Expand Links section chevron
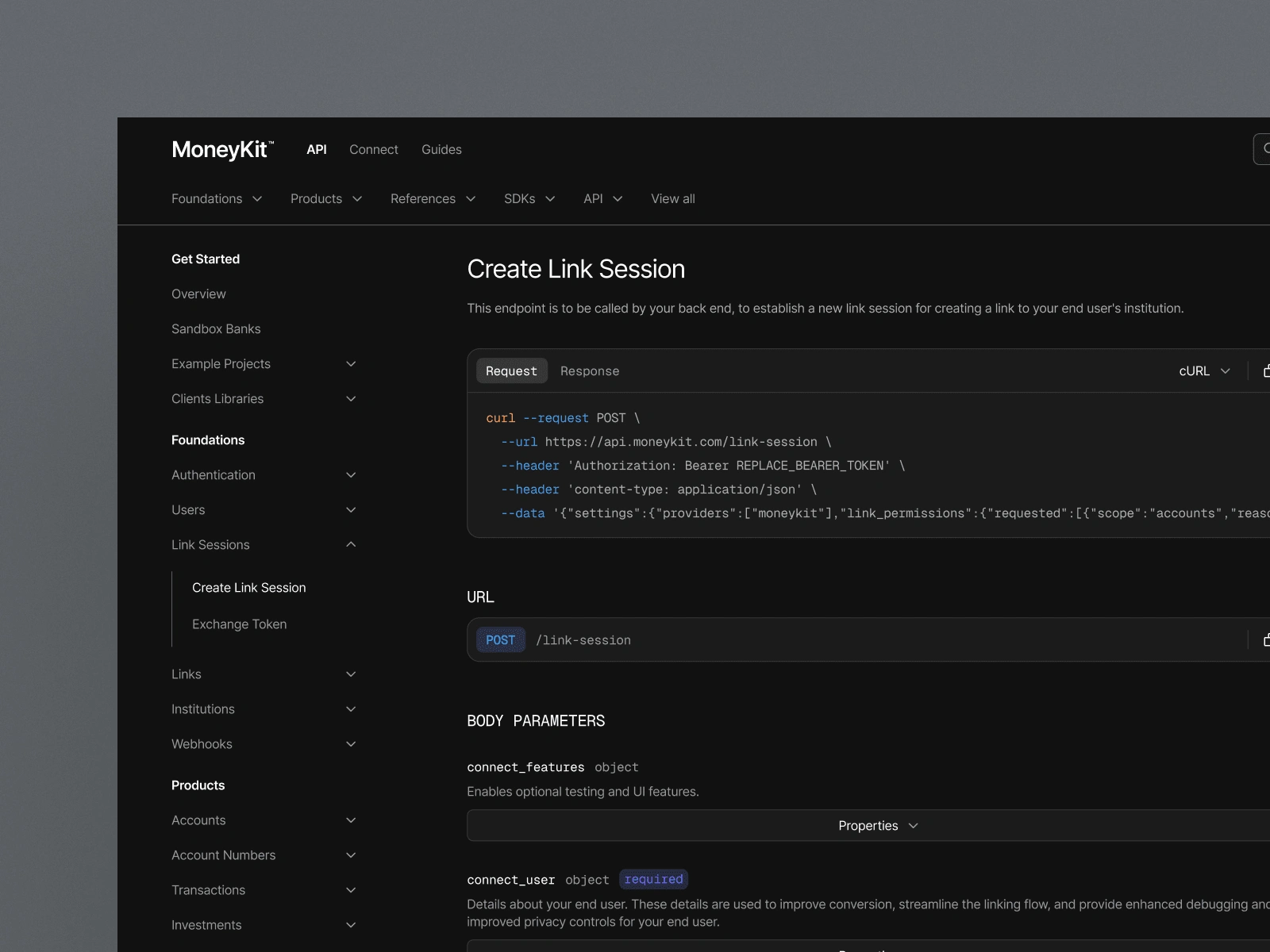Screen dimensions: 1270x952 [351, 674]
